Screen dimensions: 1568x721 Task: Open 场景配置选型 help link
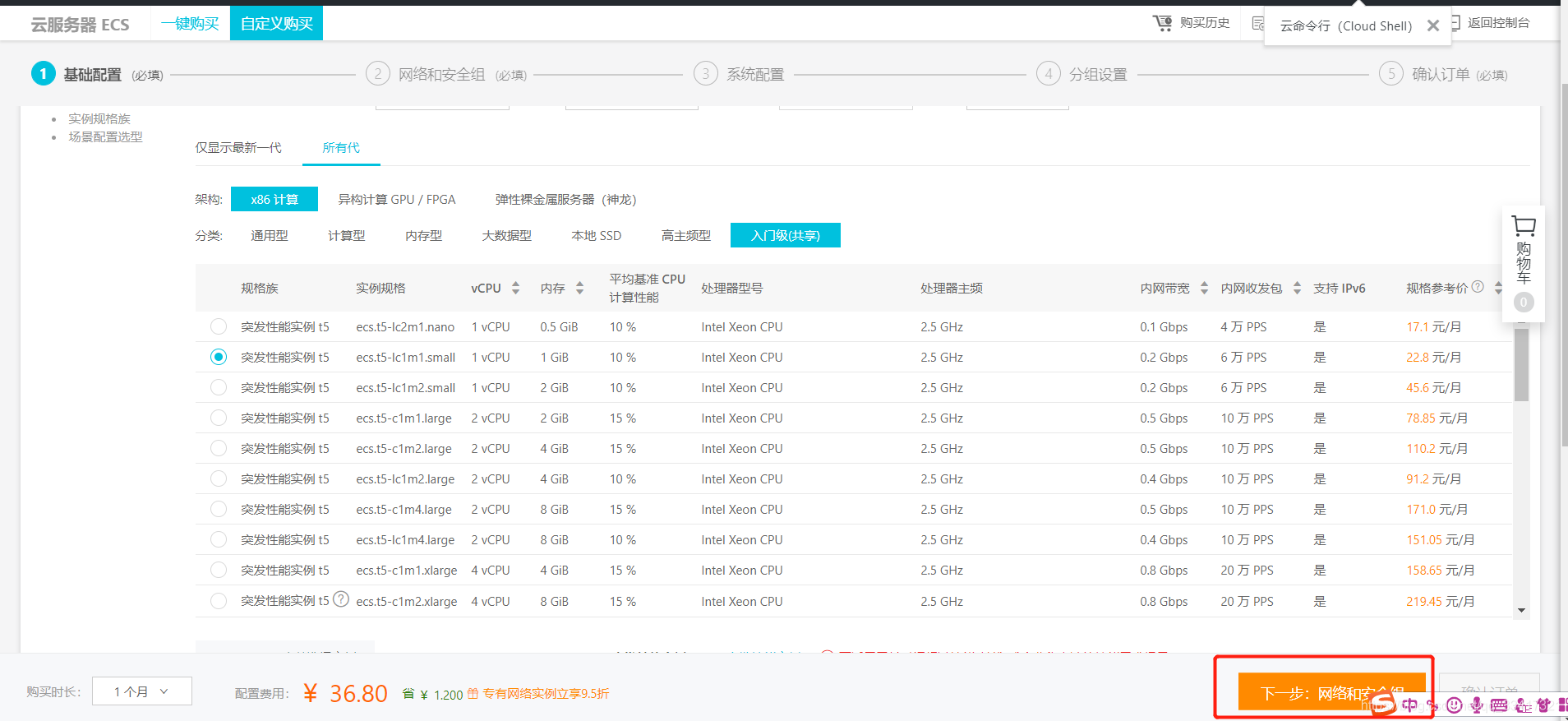tap(105, 137)
